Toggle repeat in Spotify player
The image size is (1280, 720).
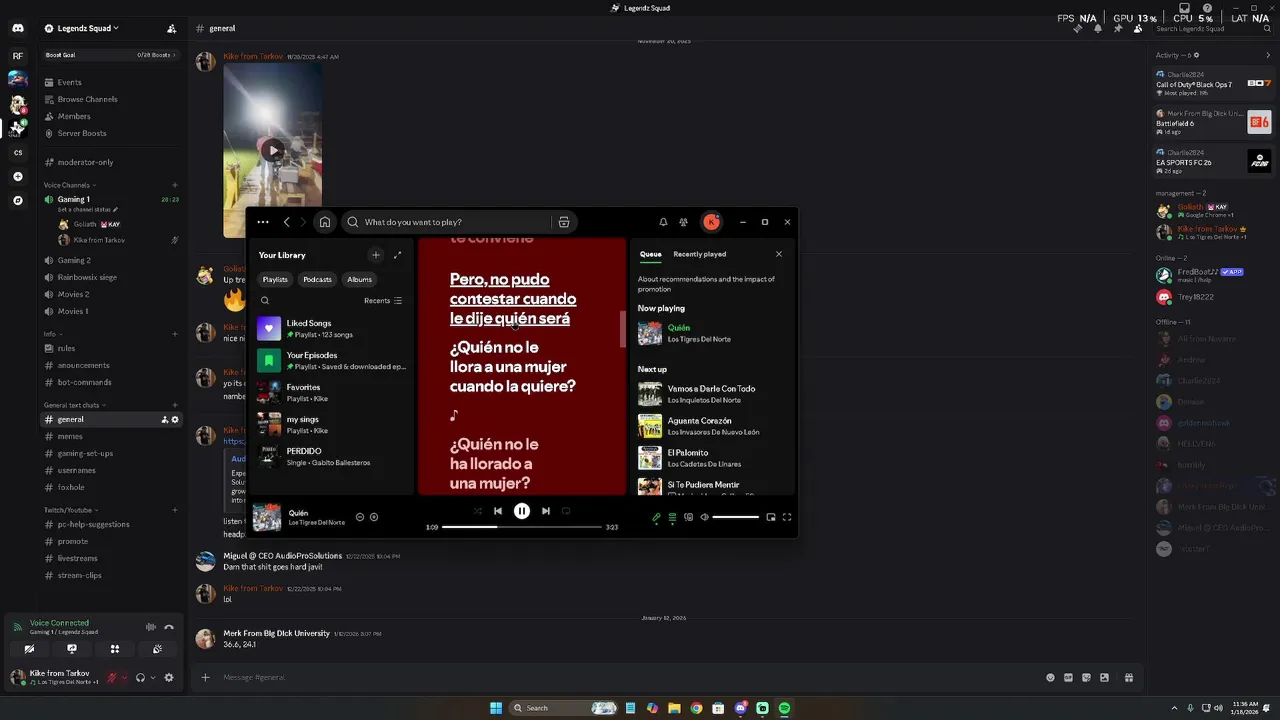pos(566,511)
